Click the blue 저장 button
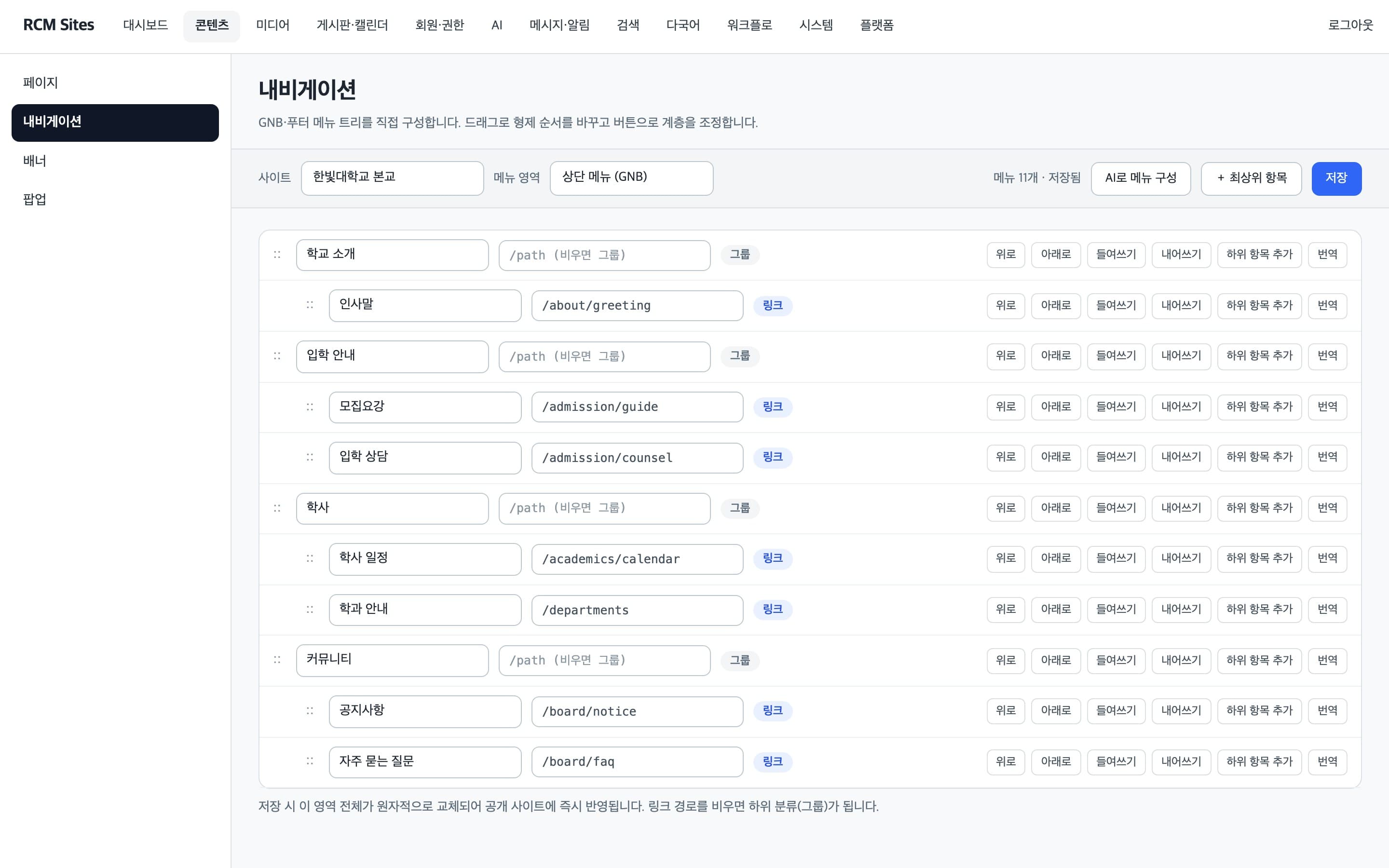This screenshot has height=868, width=1389. (1336, 178)
